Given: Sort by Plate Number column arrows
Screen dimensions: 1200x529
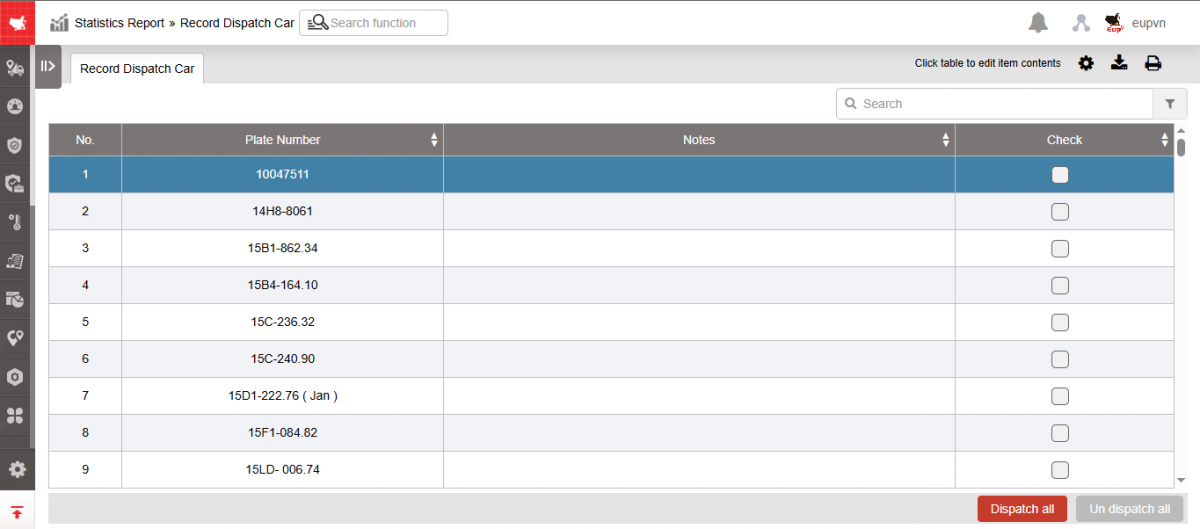Looking at the screenshot, I should [434, 140].
